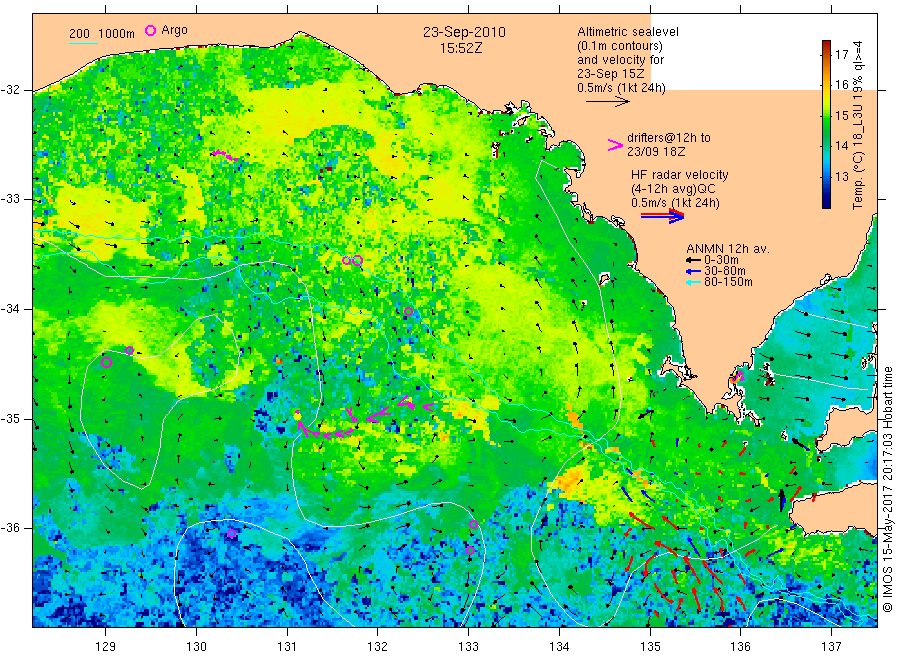The image size is (900, 660).
Task: Click the '1000m' depth contour label
Action: 117,34
